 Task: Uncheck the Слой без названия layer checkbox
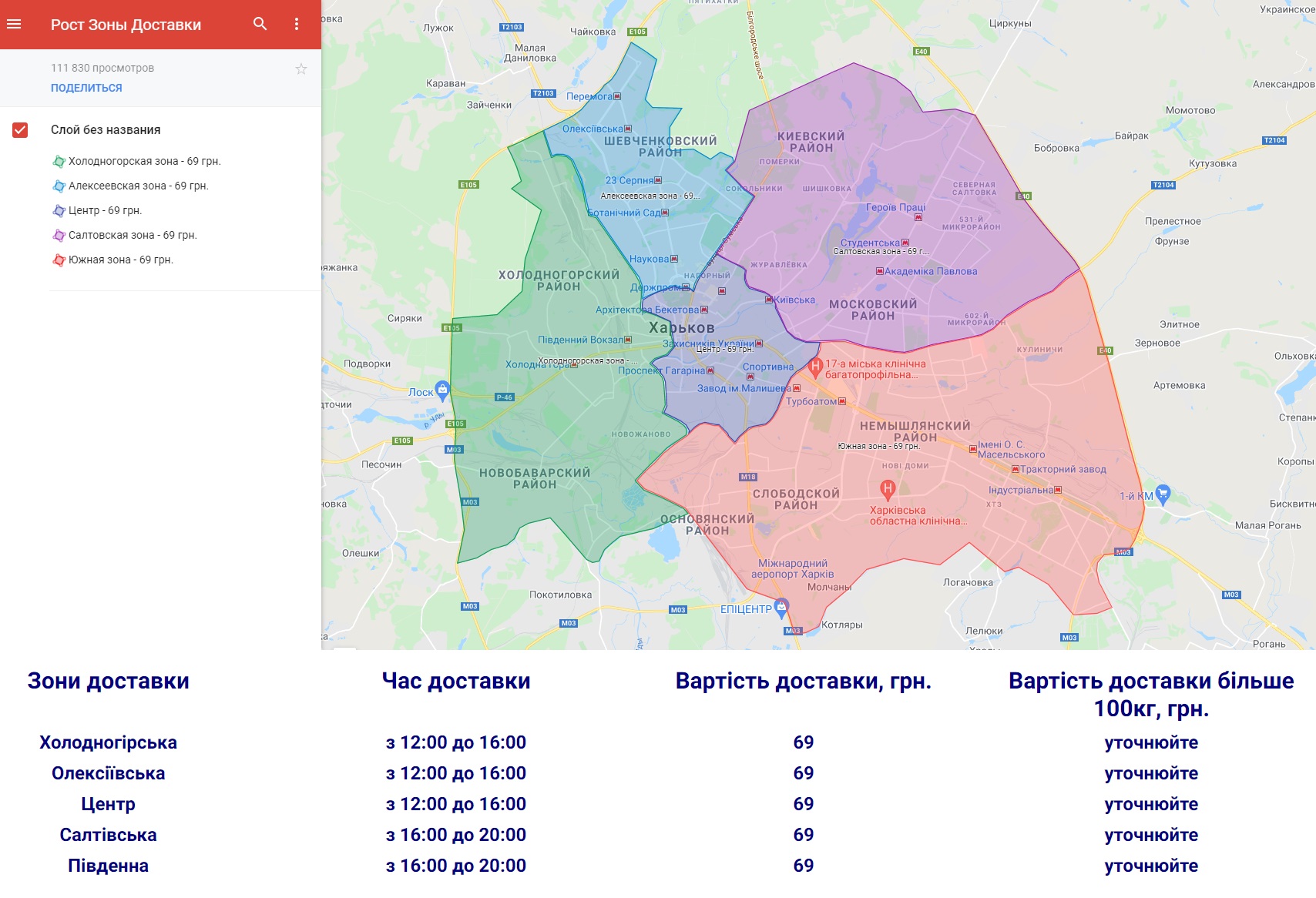(x=20, y=130)
